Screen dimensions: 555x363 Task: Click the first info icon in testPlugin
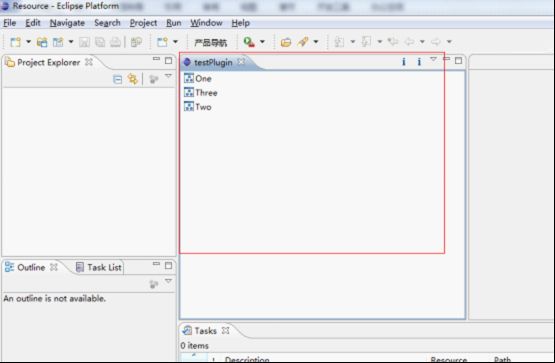coord(404,62)
